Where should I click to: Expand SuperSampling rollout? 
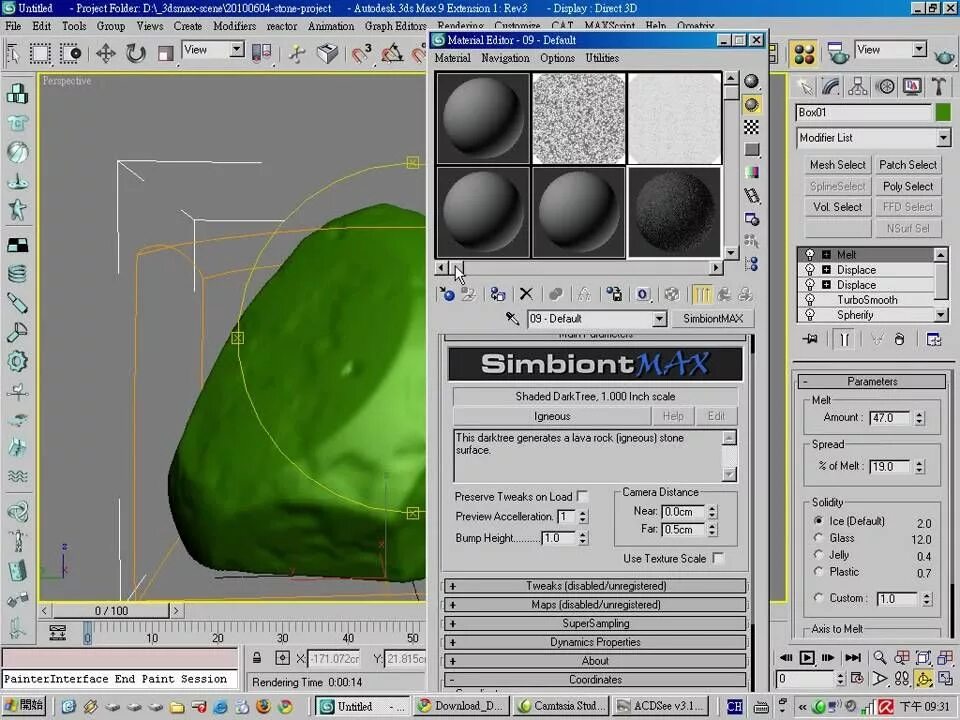595,623
